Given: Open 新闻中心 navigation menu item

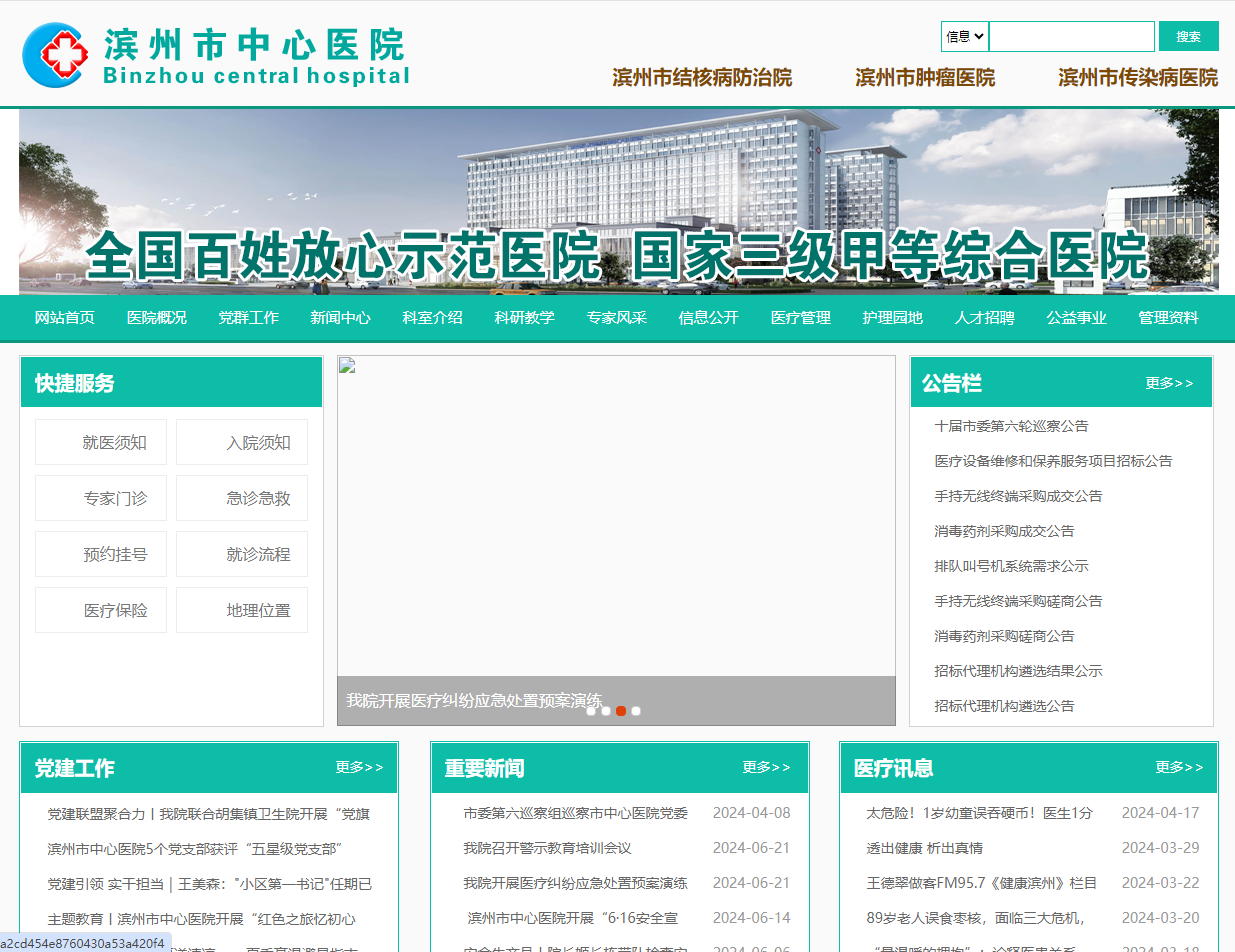Looking at the screenshot, I should [341, 318].
